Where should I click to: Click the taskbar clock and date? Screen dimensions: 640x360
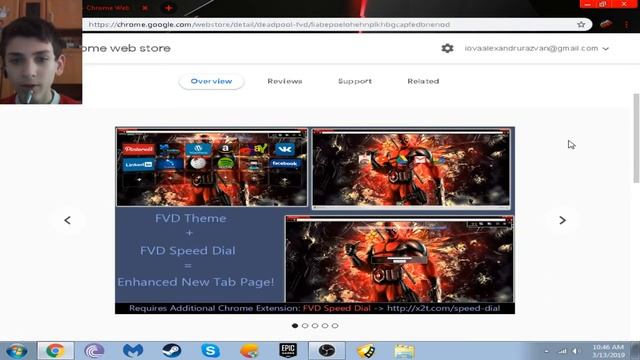608,351
